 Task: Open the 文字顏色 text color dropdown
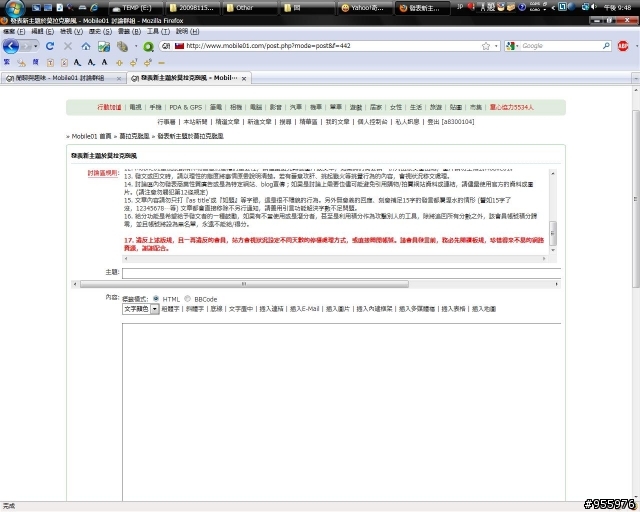pos(140,309)
